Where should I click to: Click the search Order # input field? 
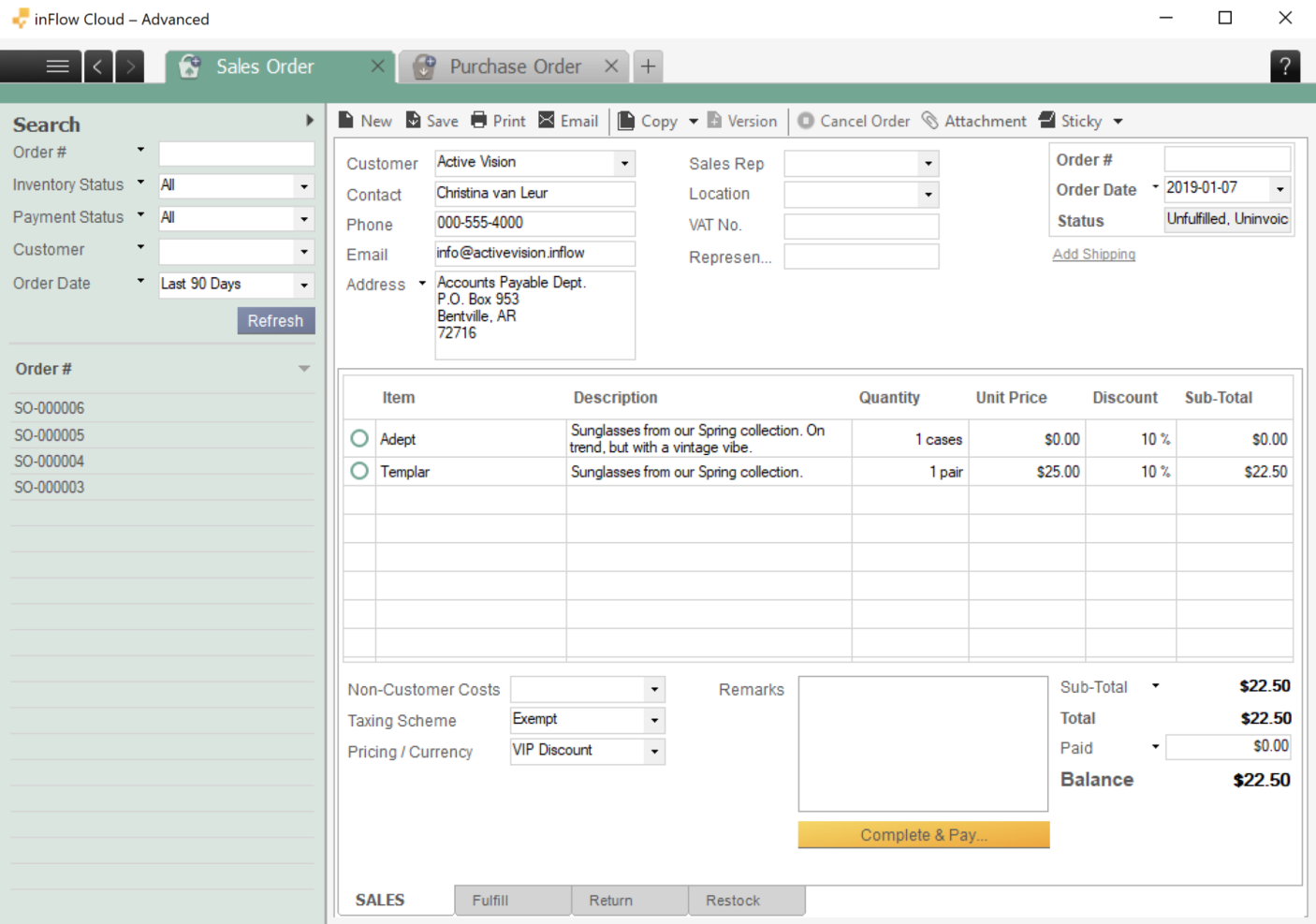[x=237, y=154]
